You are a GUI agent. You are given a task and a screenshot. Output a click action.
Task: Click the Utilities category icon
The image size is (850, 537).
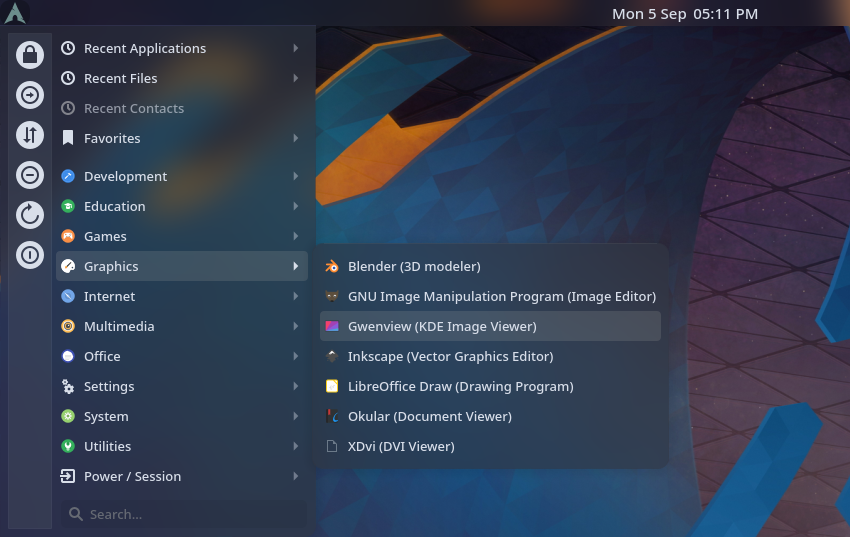pos(68,447)
